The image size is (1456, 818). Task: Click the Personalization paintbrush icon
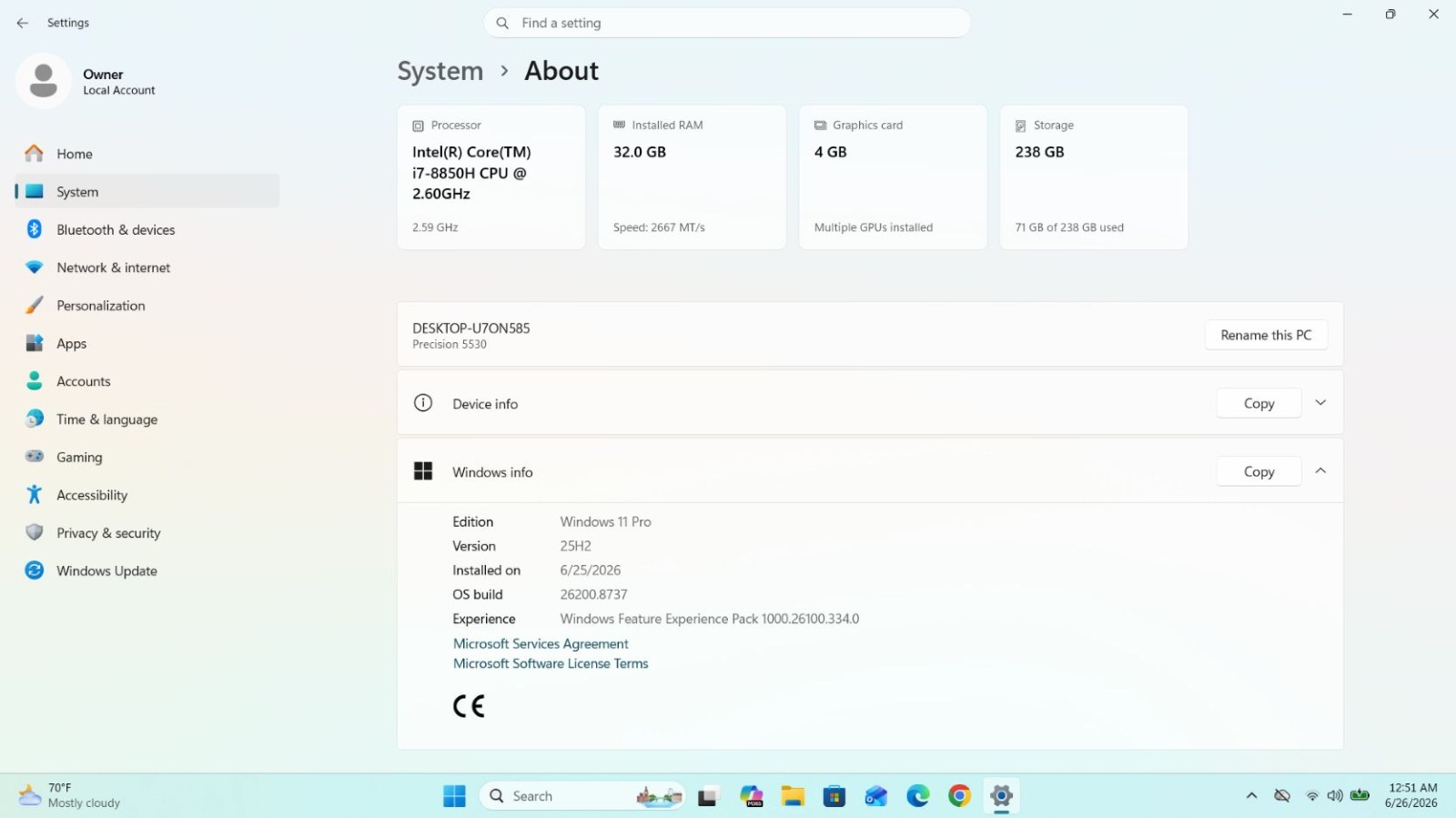[35, 306]
